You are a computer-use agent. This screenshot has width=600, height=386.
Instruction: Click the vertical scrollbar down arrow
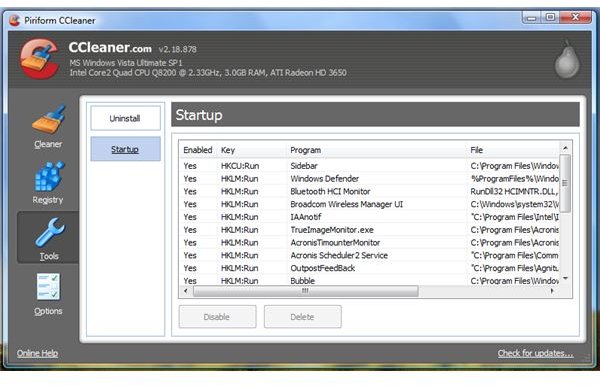pyautogui.click(x=565, y=279)
